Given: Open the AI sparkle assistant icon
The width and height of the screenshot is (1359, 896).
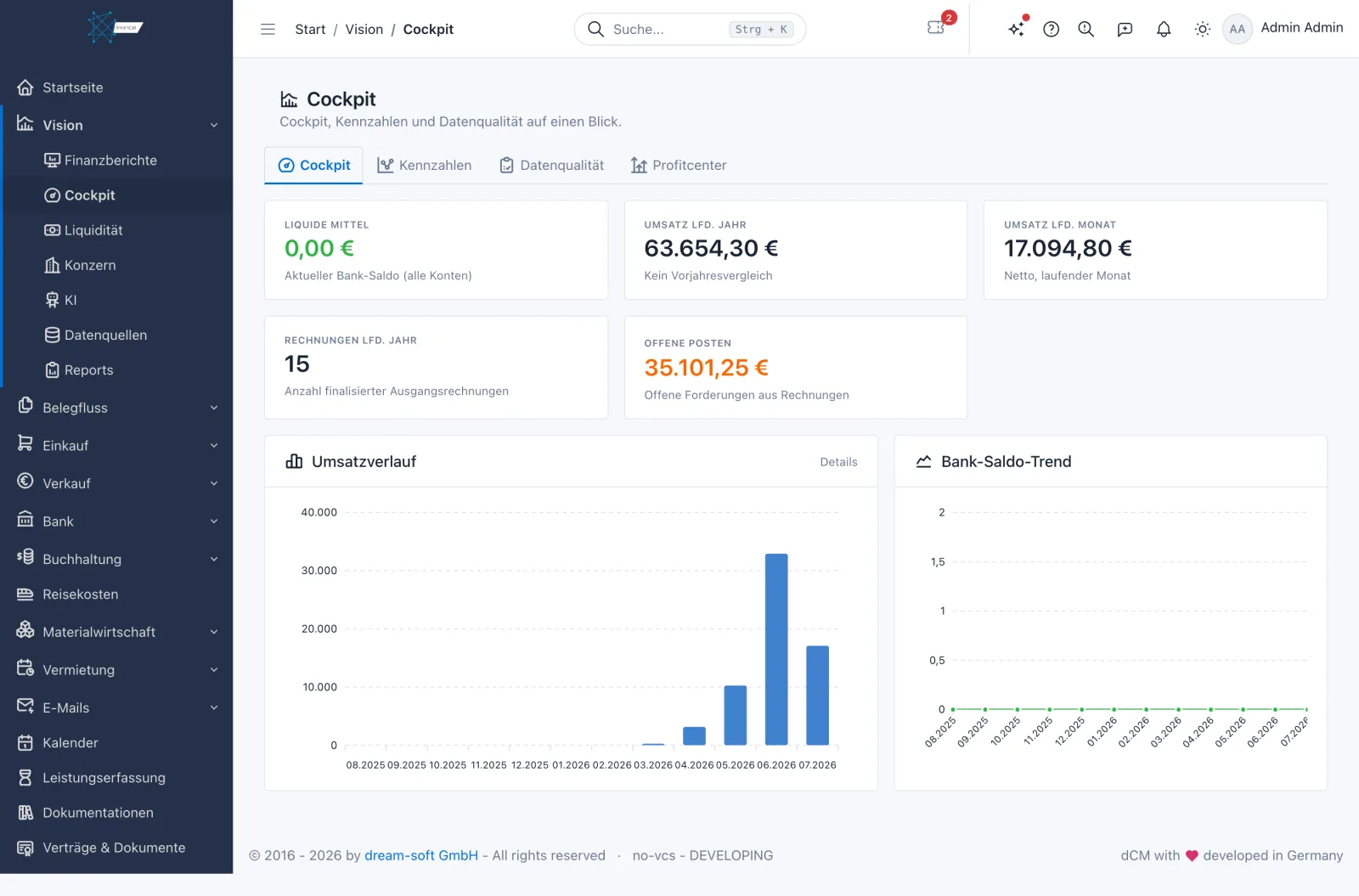Looking at the screenshot, I should [1016, 29].
